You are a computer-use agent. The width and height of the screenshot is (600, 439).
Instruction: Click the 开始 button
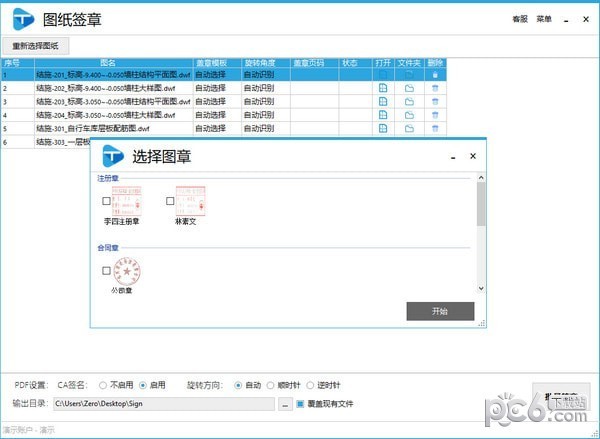[440, 311]
